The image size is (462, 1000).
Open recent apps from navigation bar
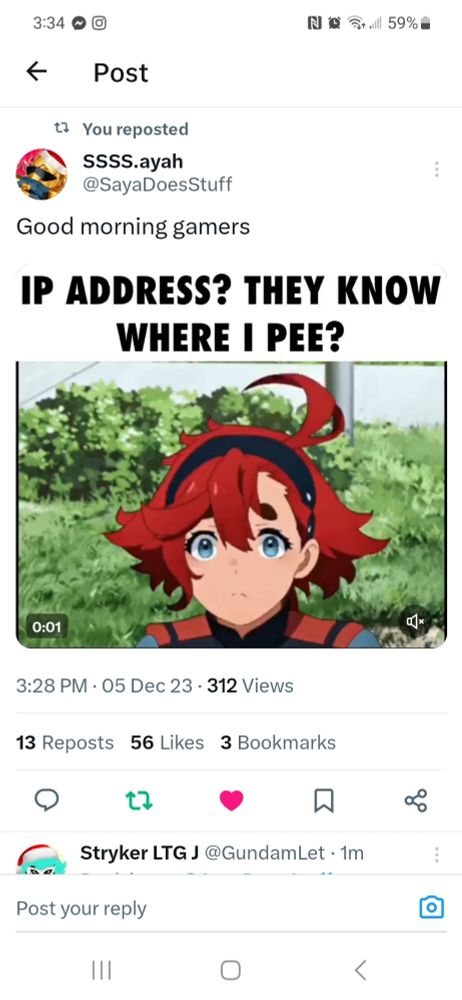[x=101, y=970]
